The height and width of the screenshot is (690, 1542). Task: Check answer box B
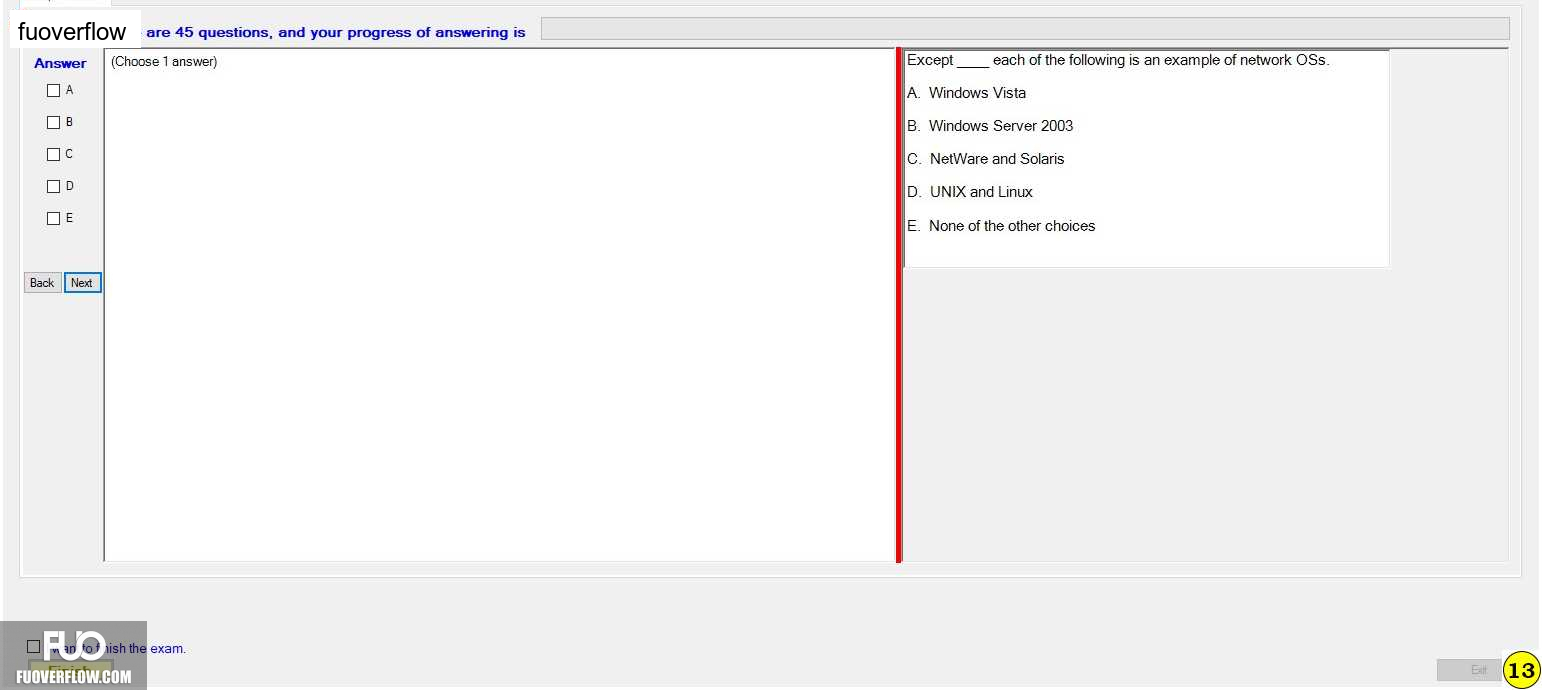point(54,123)
